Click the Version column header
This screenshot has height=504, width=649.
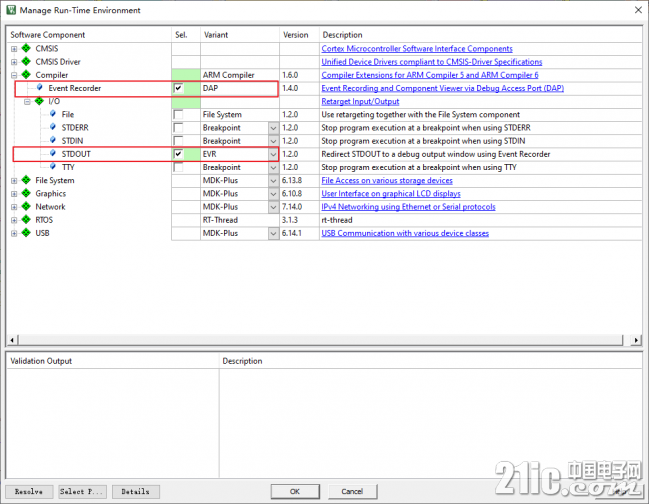point(299,35)
